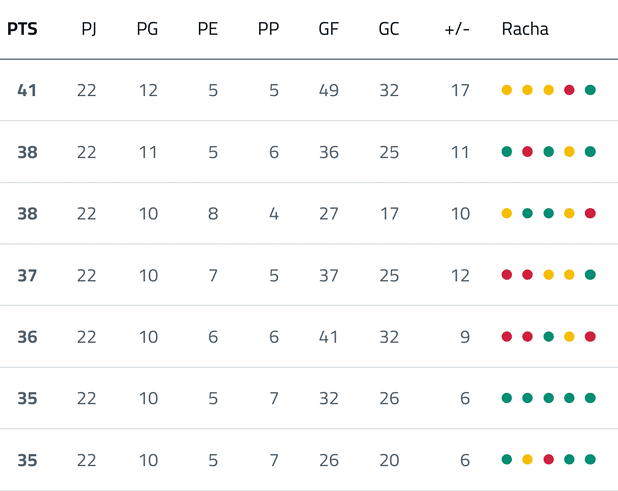Image resolution: width=618 pixels, height=491 pixels.
Task: Sort by the +/- goal difference header
Action: (x=456, y=29)
